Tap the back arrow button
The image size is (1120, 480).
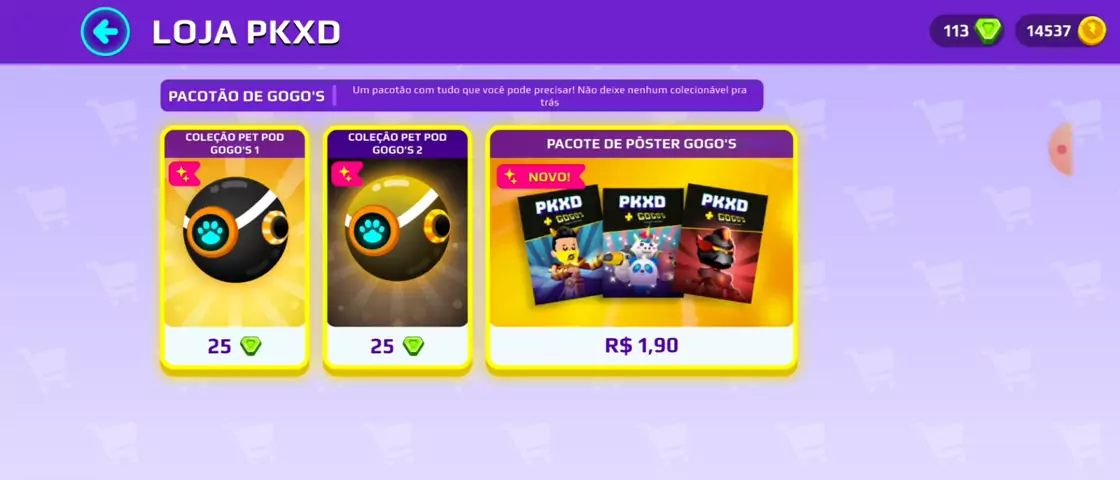[x=105, y=31]
